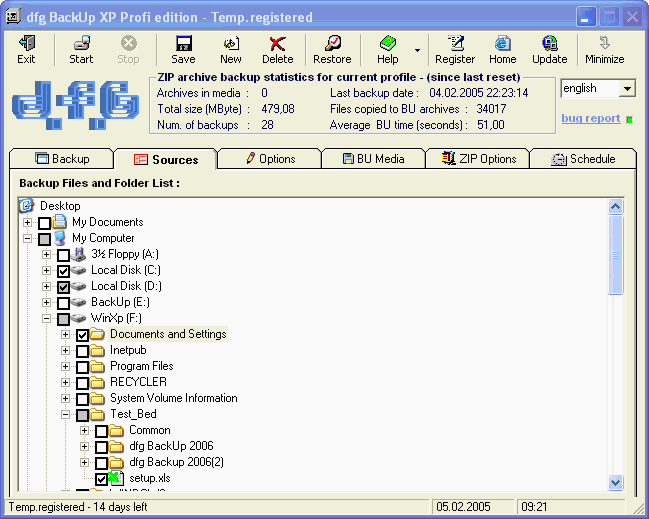
Task: Open the Schedule tab
Action: (x=583, y=159)
